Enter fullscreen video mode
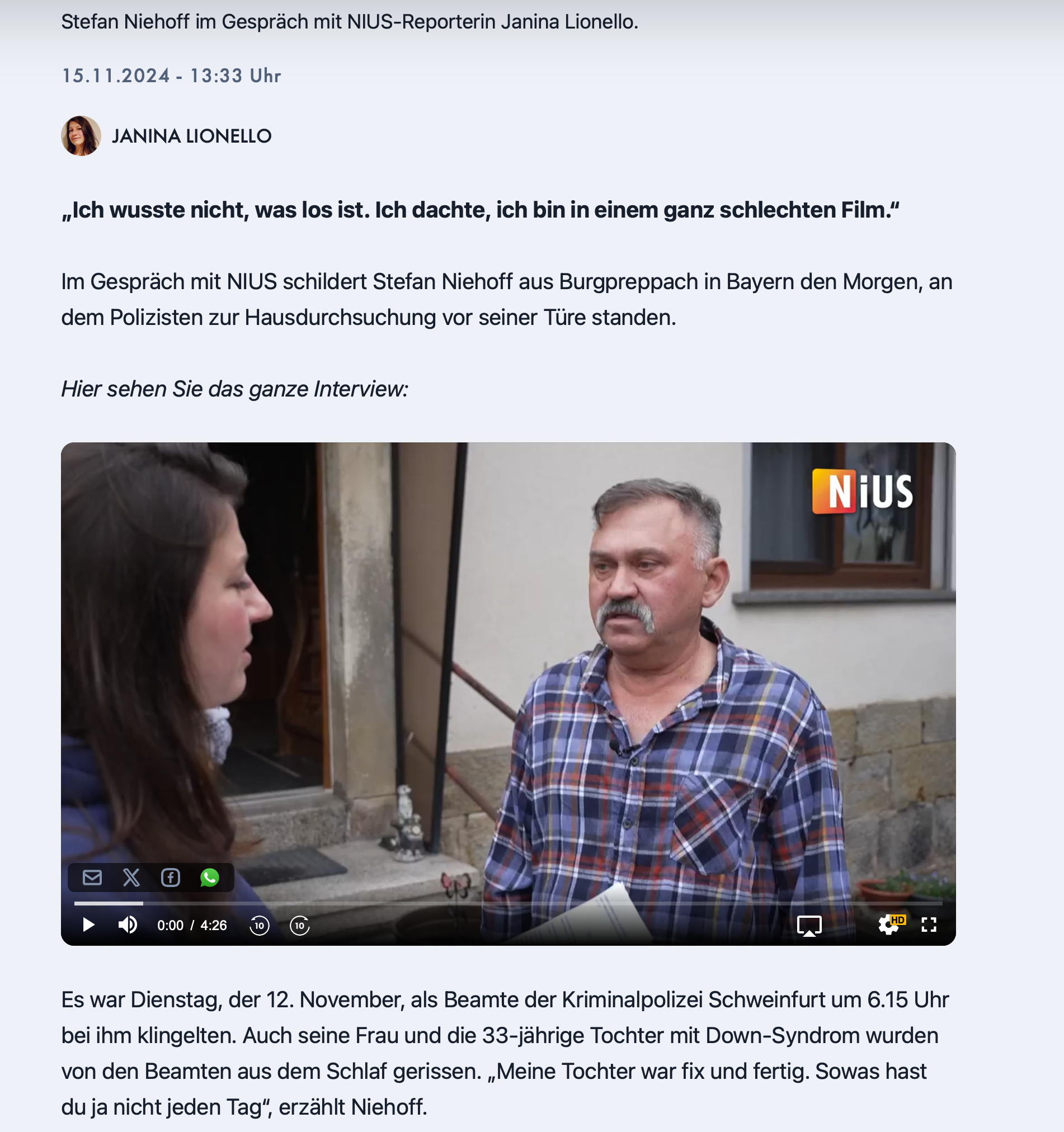The height and width of the screenshot is (1132, 1064). coord(929,925)
